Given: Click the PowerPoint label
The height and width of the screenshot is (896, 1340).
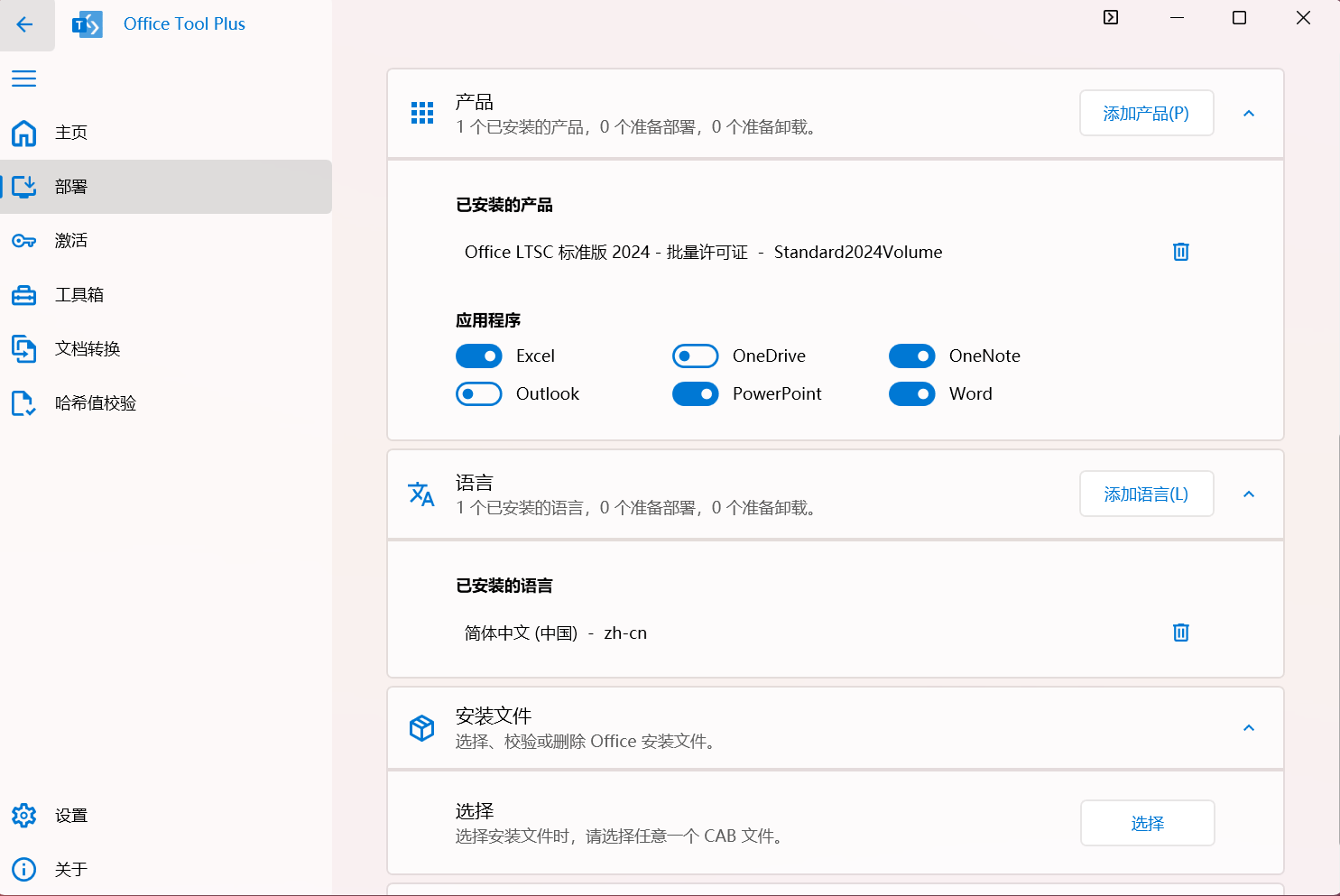Looking at the screenshot, I should click(777, 394).
